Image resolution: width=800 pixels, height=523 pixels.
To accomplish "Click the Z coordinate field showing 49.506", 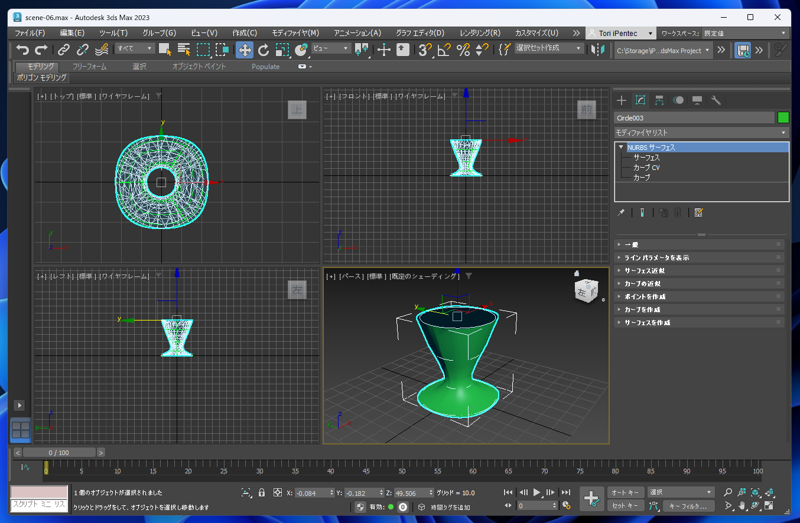I will [x=411, y=493].
